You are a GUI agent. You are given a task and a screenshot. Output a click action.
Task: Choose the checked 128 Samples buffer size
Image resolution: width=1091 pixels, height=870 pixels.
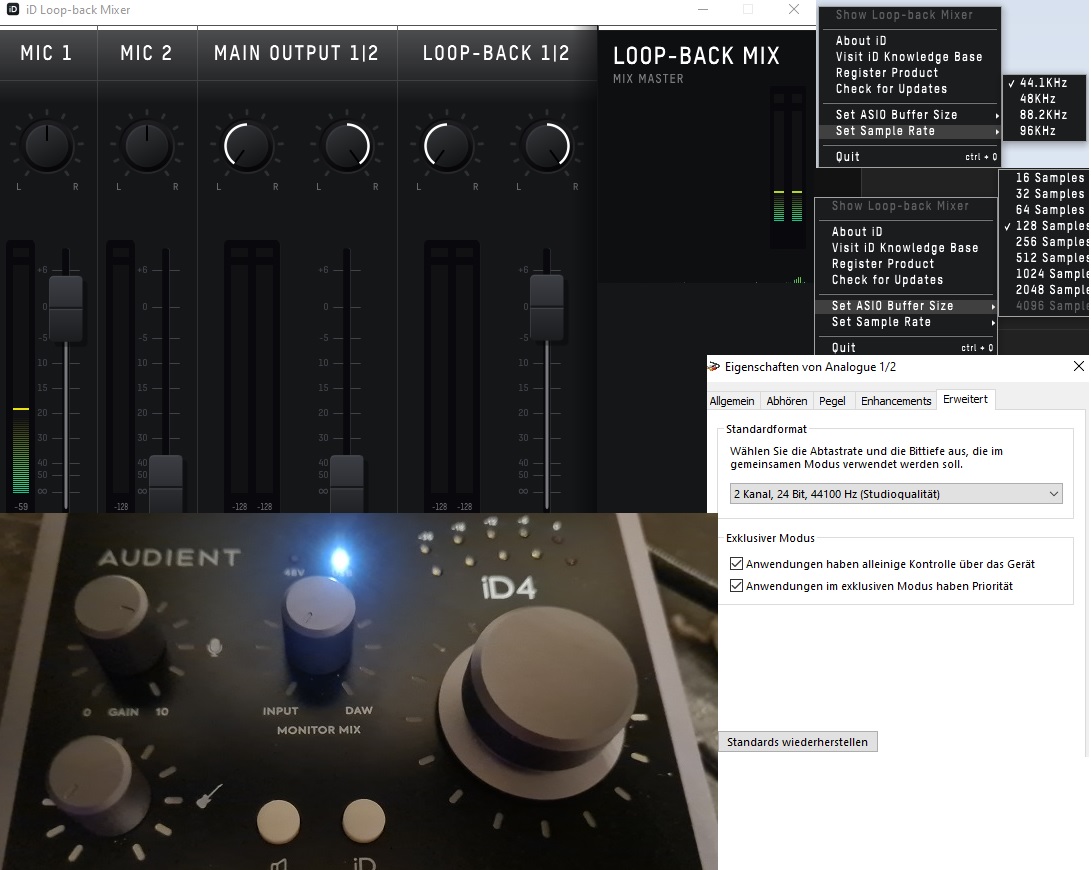point(1045,226)
